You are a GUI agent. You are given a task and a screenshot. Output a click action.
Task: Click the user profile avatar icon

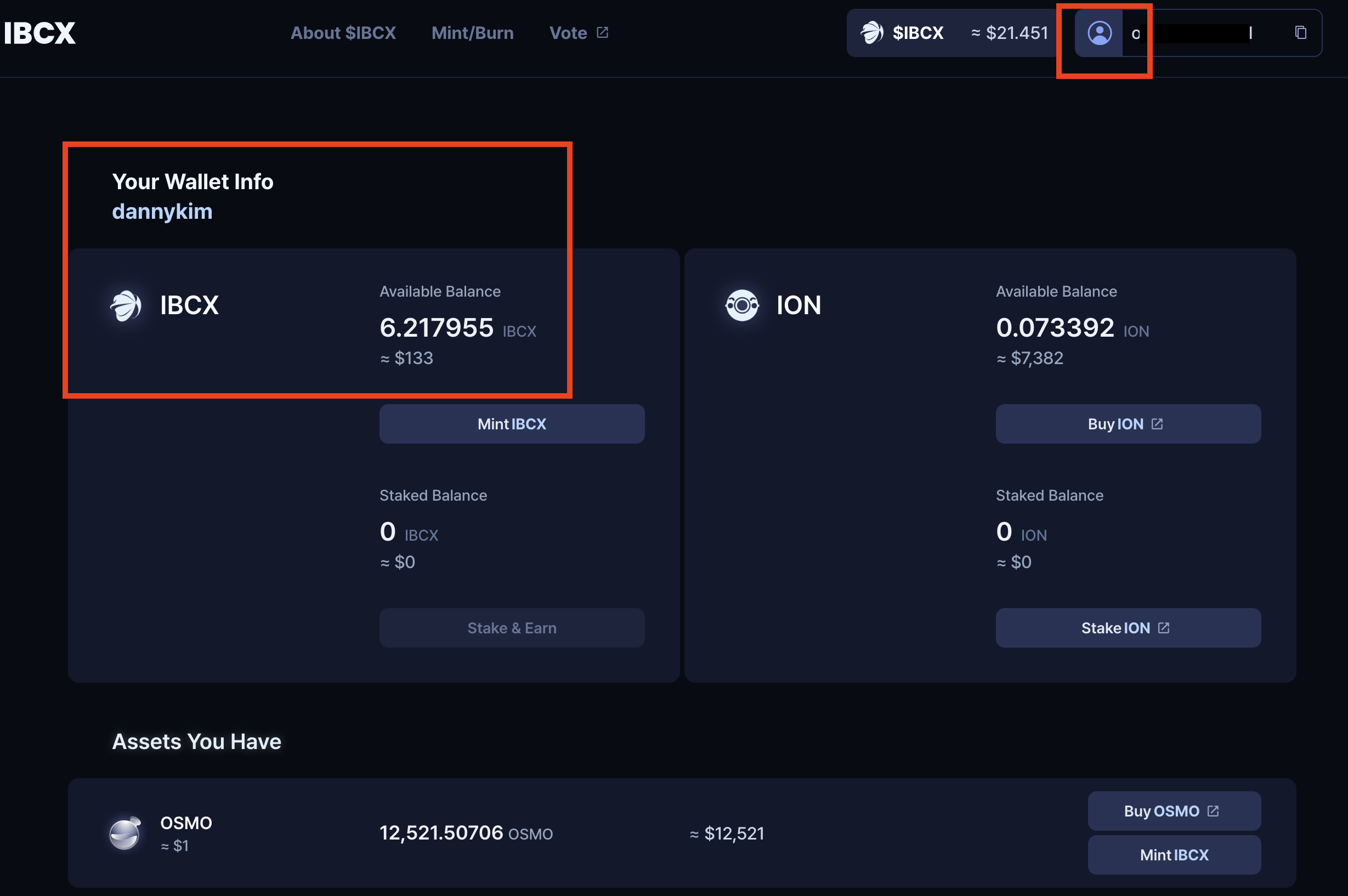click(x=1099, y=32)
